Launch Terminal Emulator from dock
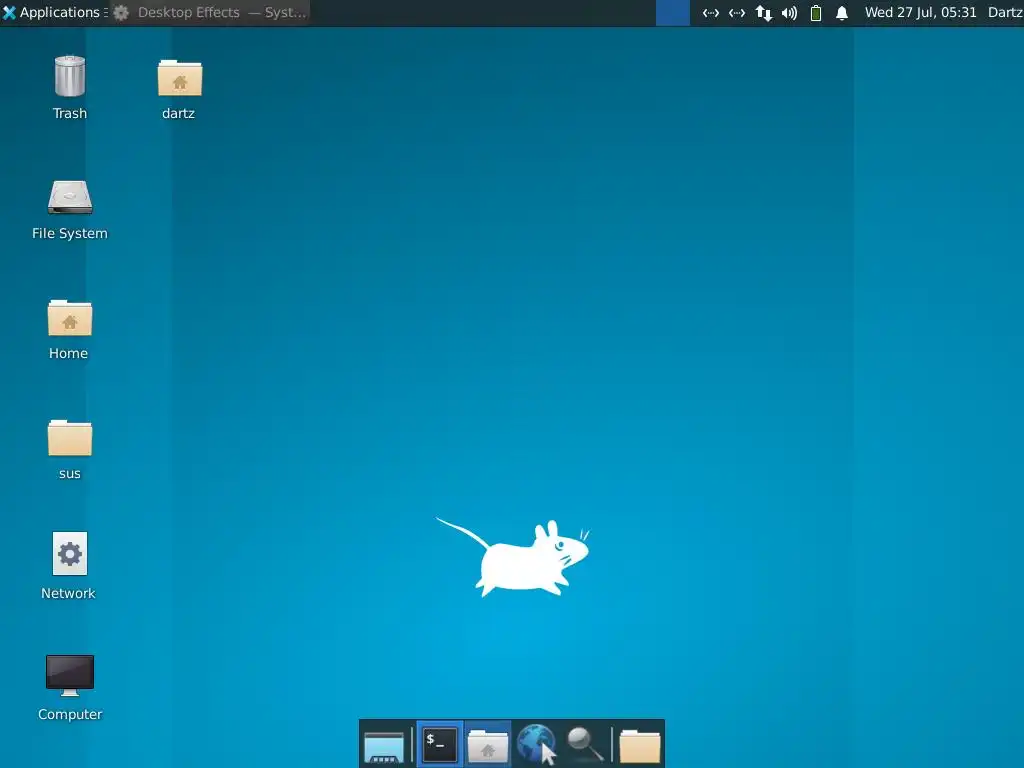1024x768 pixels. pyautogui.click(x=440, y=744)
